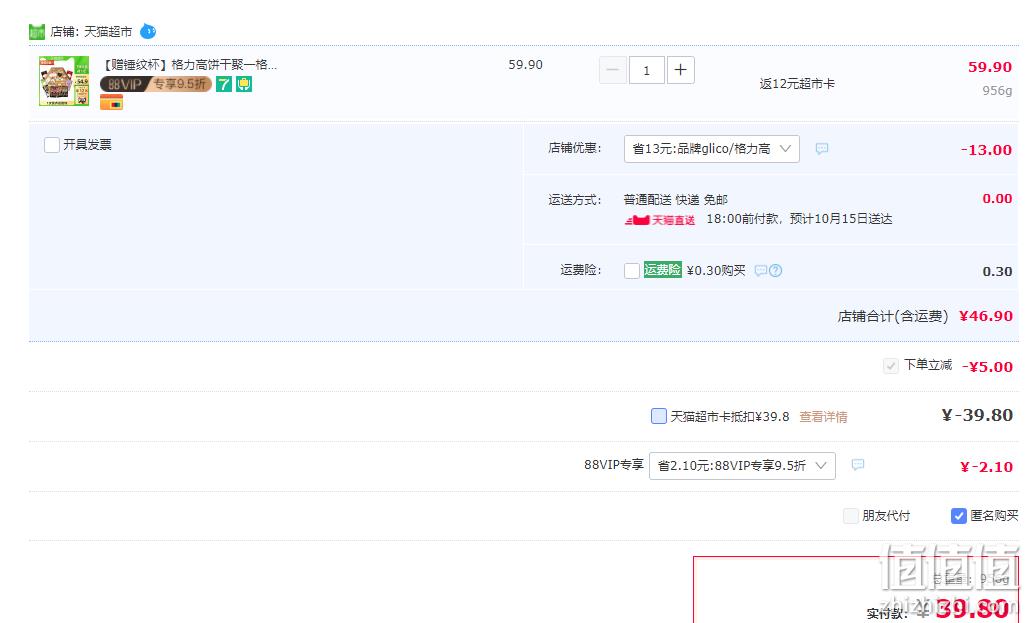The width and height of the screenshot is (1029, 623).
Task: Click the 天猫超市 store name
Action: [x=108, y=32]
